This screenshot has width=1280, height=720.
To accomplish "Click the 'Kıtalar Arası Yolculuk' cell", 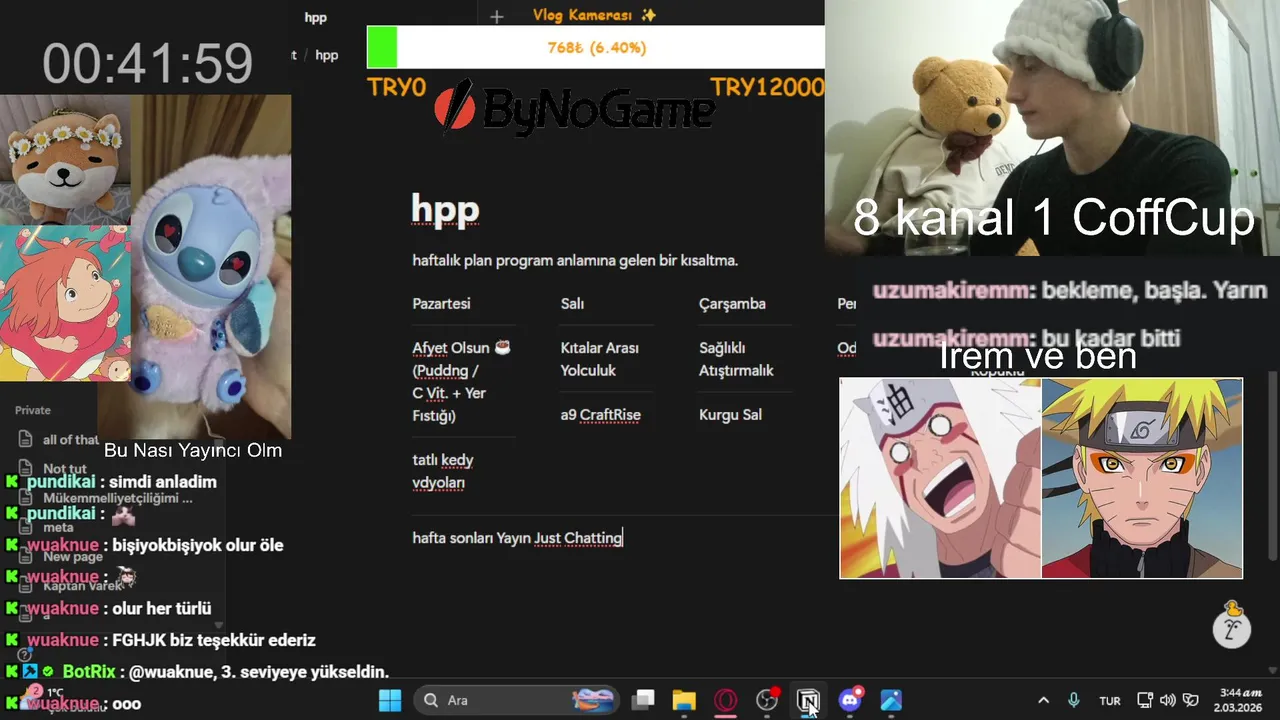I will coord(600,359).
